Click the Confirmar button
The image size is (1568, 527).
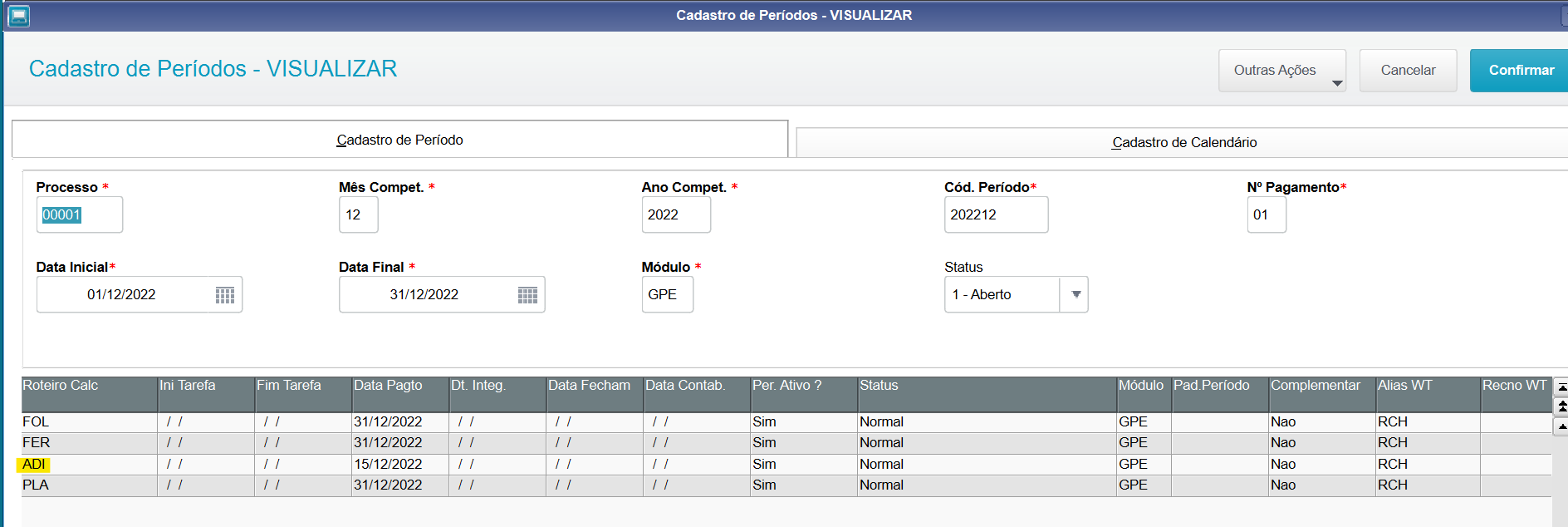click(x=1520, y=71)
